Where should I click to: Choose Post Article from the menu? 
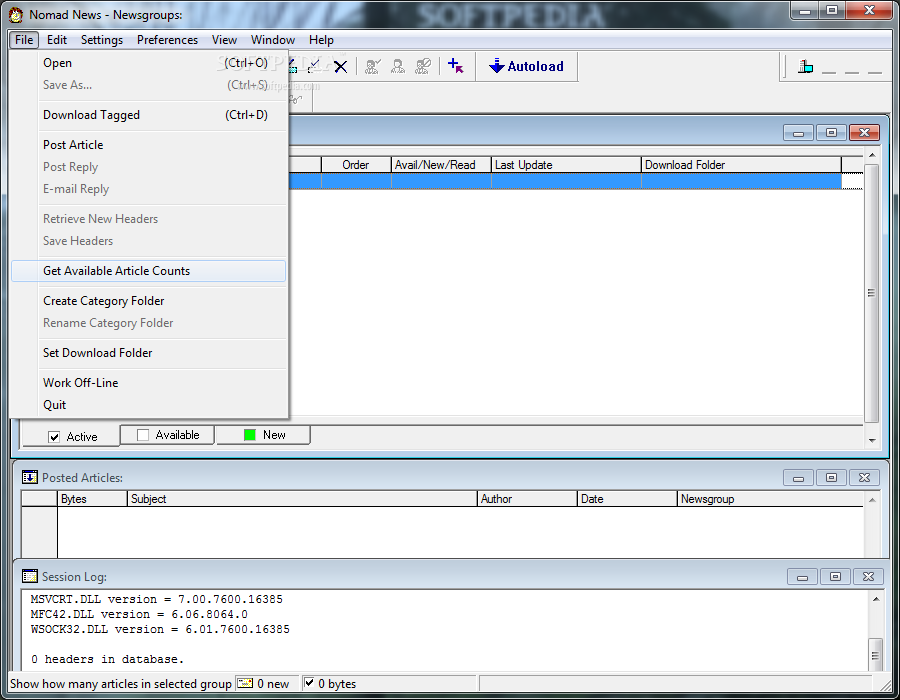(x=149, y=145)
